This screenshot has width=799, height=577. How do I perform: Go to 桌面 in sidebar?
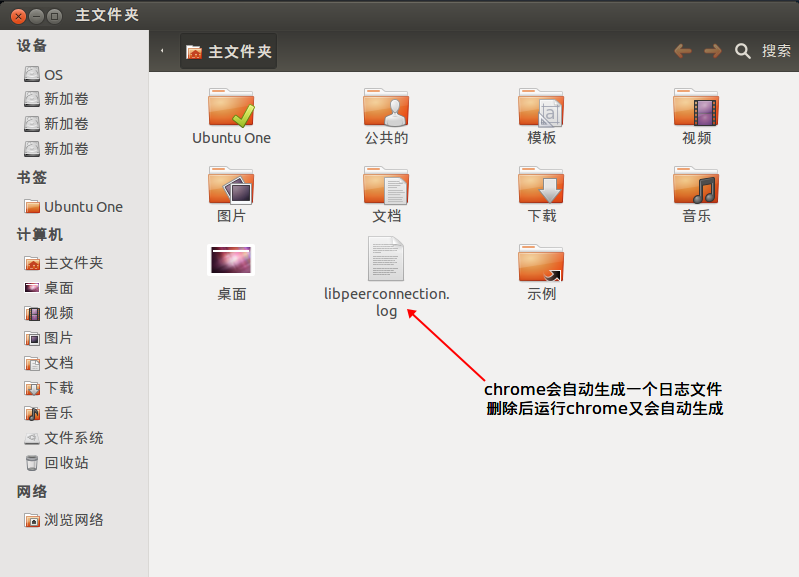tap(49, 288)
